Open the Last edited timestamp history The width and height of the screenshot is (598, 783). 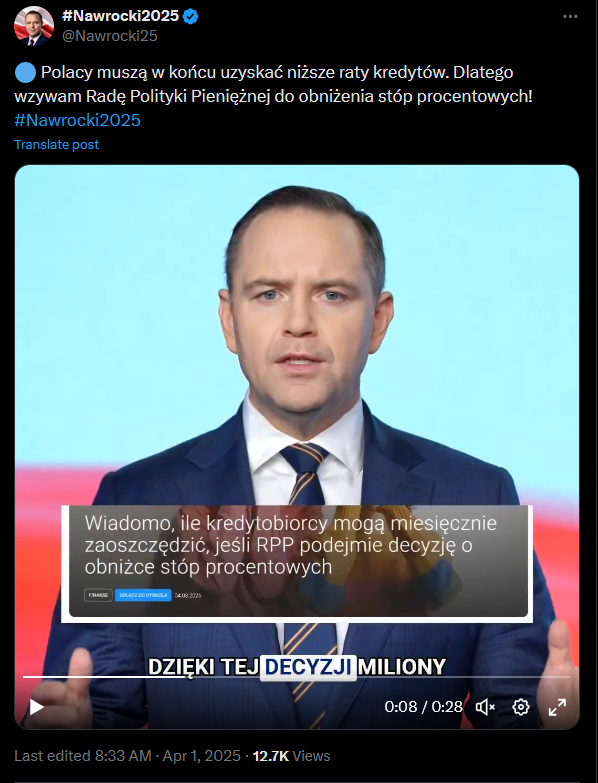pos(127,756)
